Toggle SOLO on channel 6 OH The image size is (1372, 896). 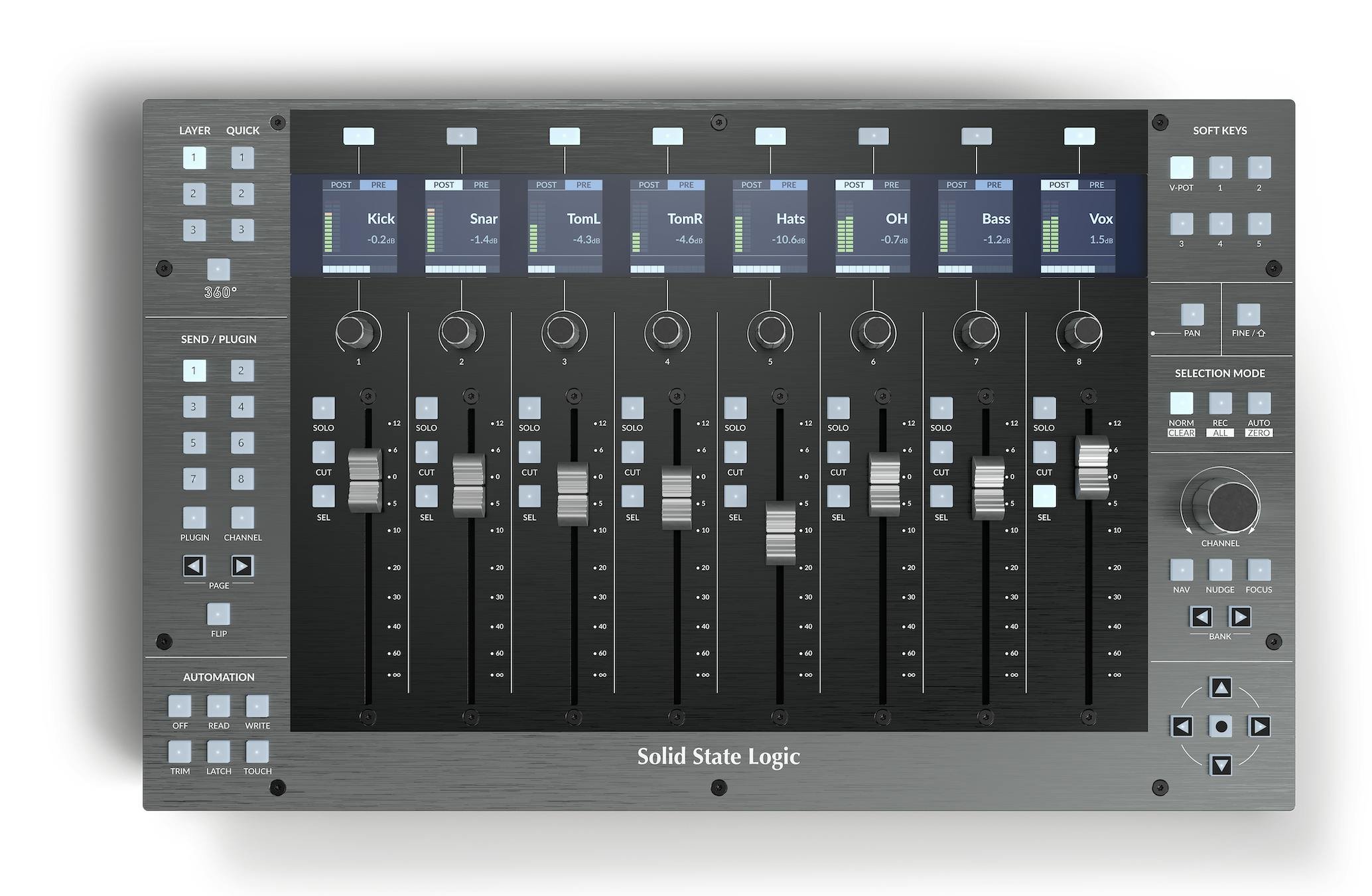[x=839, y=408]
